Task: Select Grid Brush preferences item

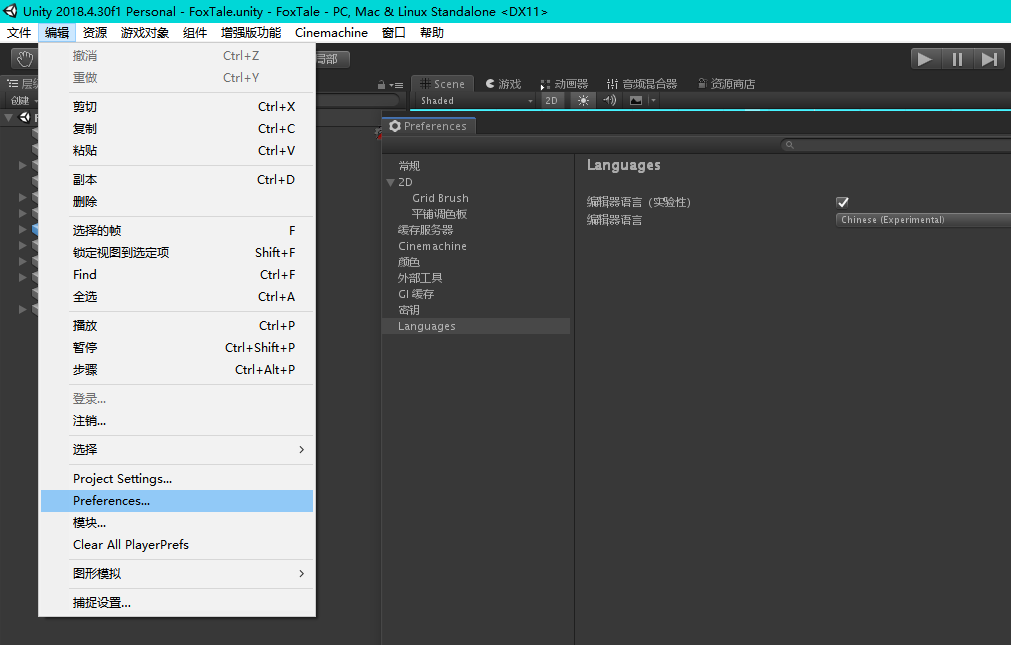Action: click(x=440, y=198)
